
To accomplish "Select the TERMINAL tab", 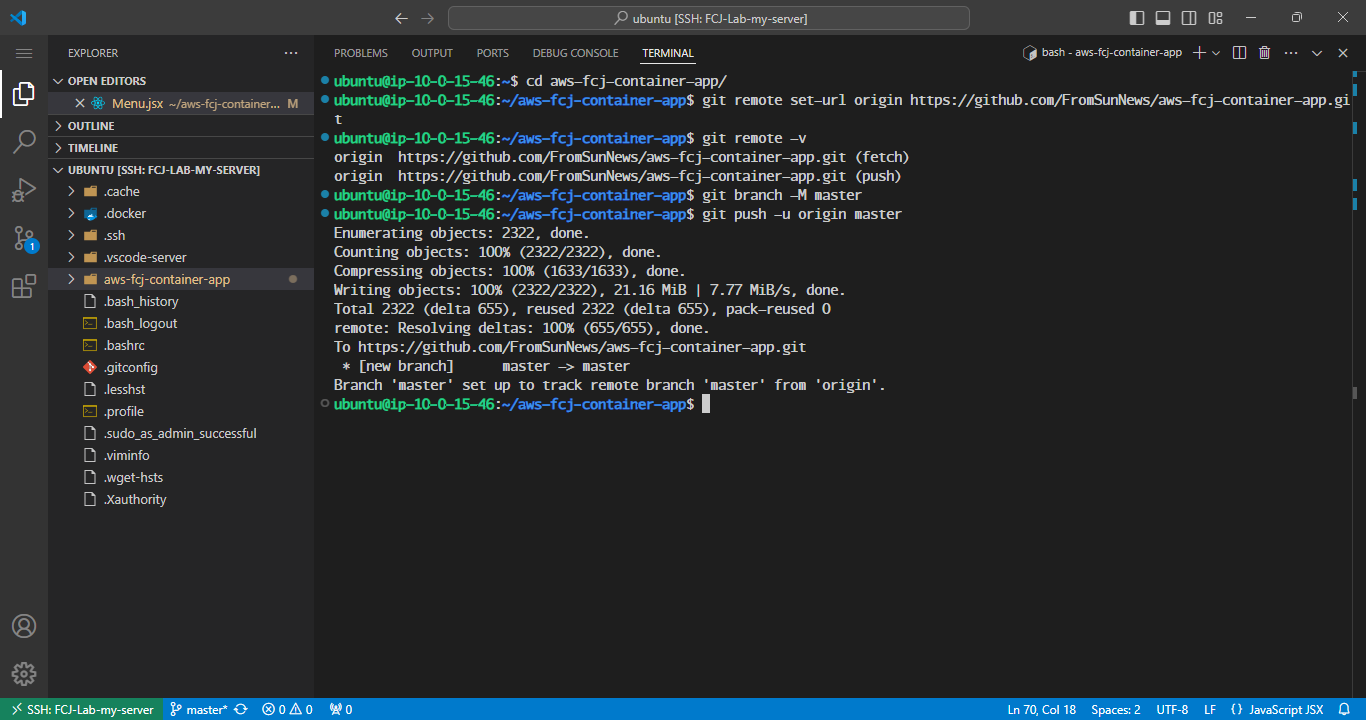I will 668,53.
